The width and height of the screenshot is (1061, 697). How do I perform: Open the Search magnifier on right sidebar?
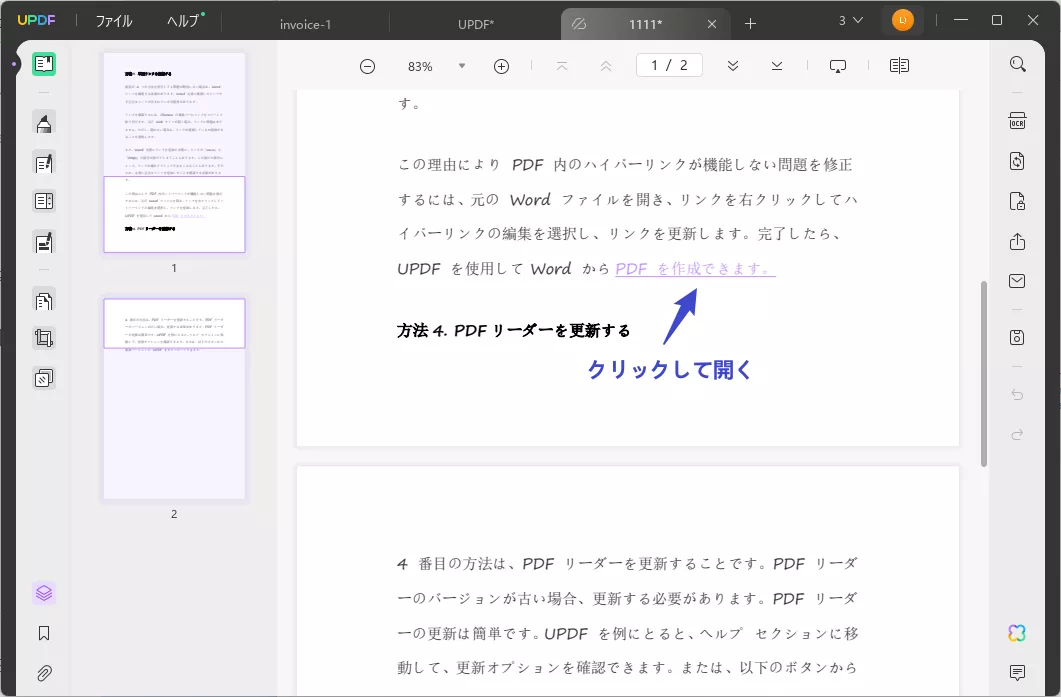click(x=1017, y=64)
